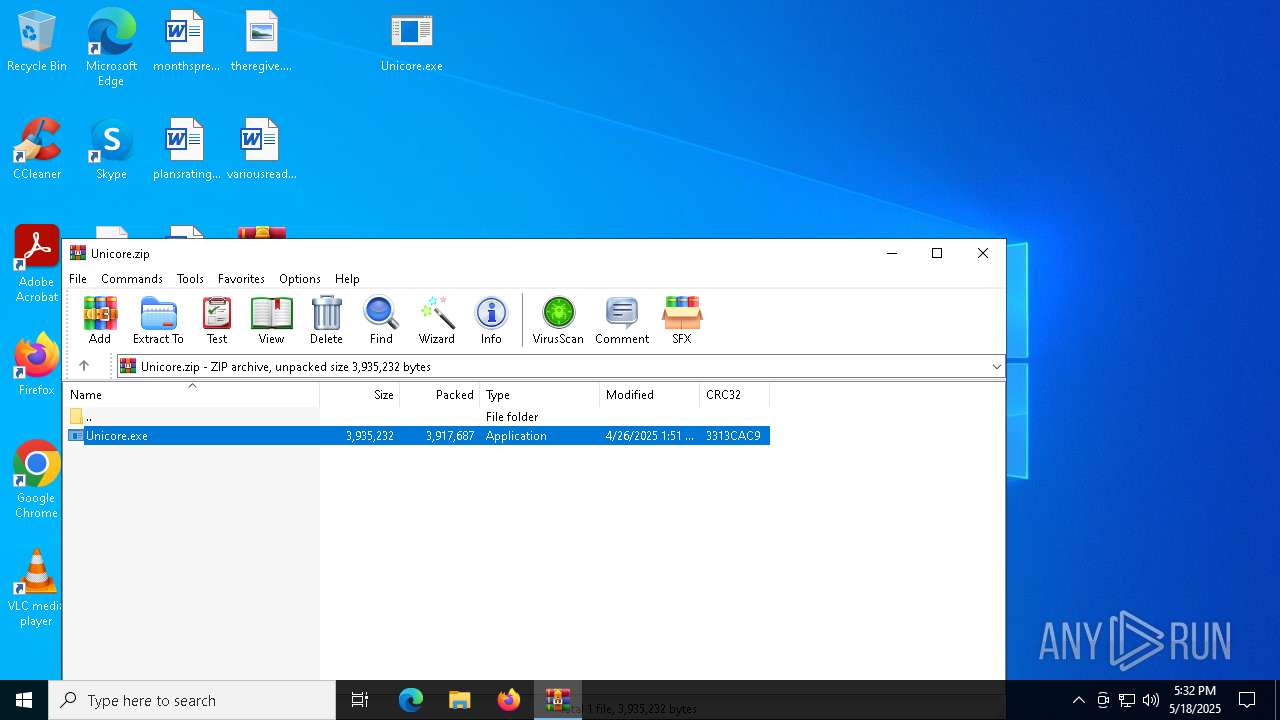Viewport: 1280px width, 720px height.
Task: Open the File menu
Action: click(x=78, y=279)
